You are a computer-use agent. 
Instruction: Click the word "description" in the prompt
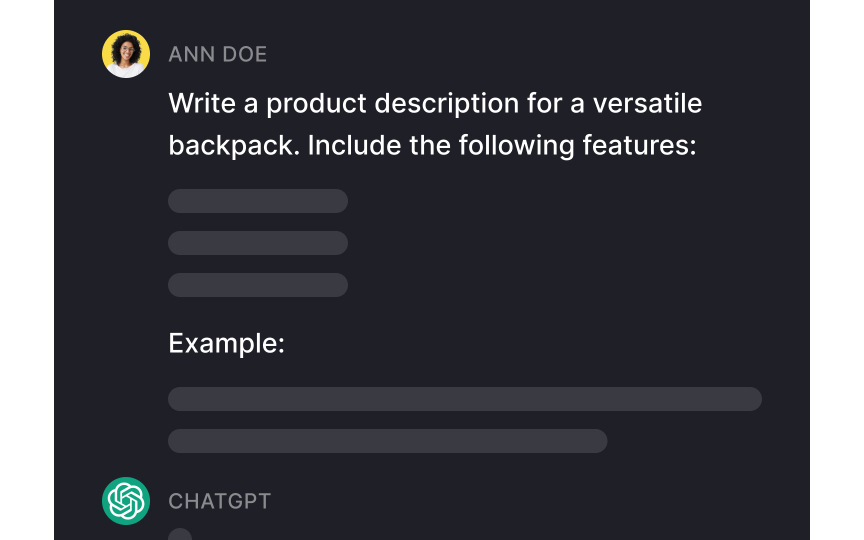click(x=447, y=104)
